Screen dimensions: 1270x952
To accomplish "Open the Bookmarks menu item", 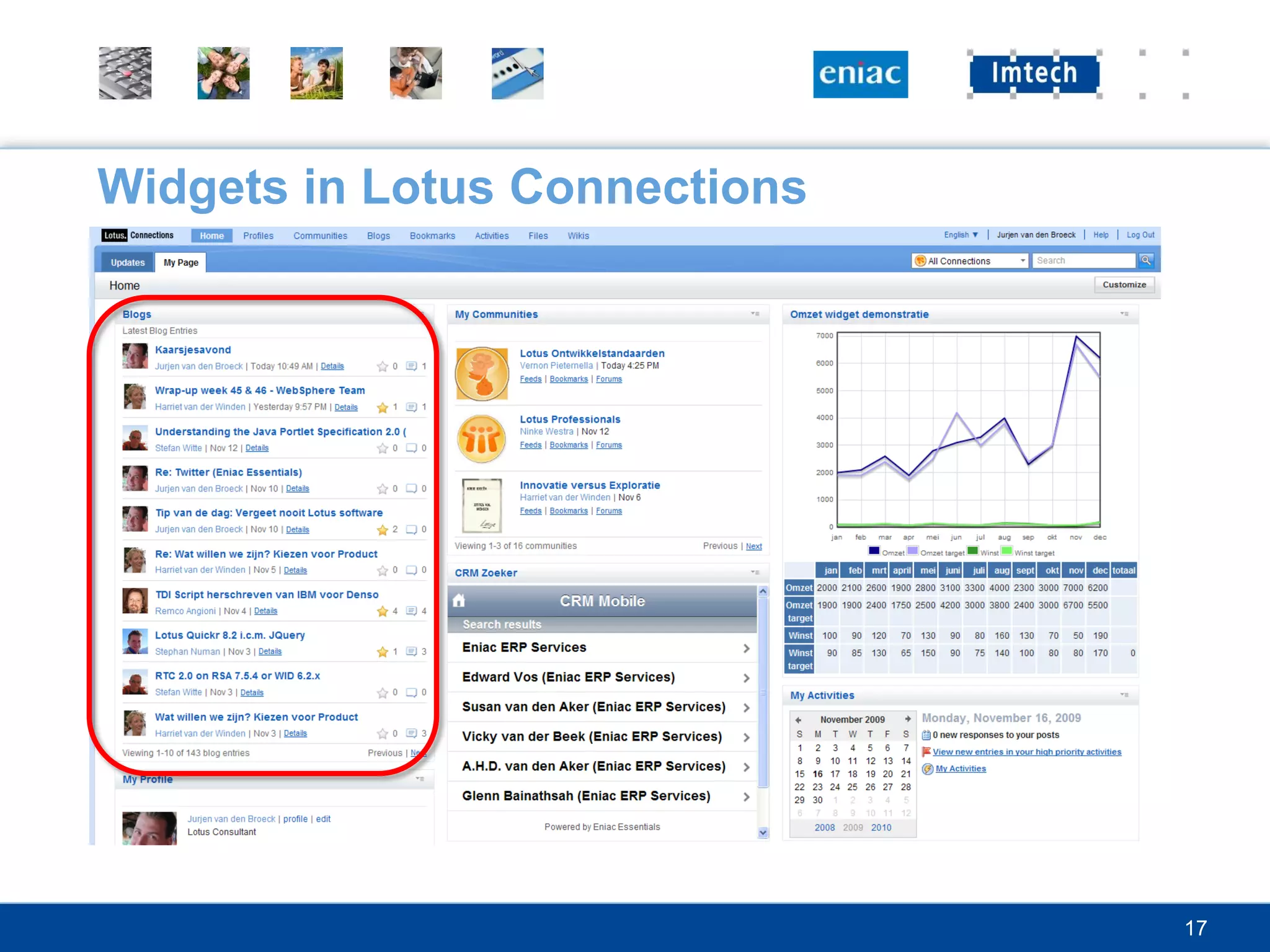I will 432,236.
